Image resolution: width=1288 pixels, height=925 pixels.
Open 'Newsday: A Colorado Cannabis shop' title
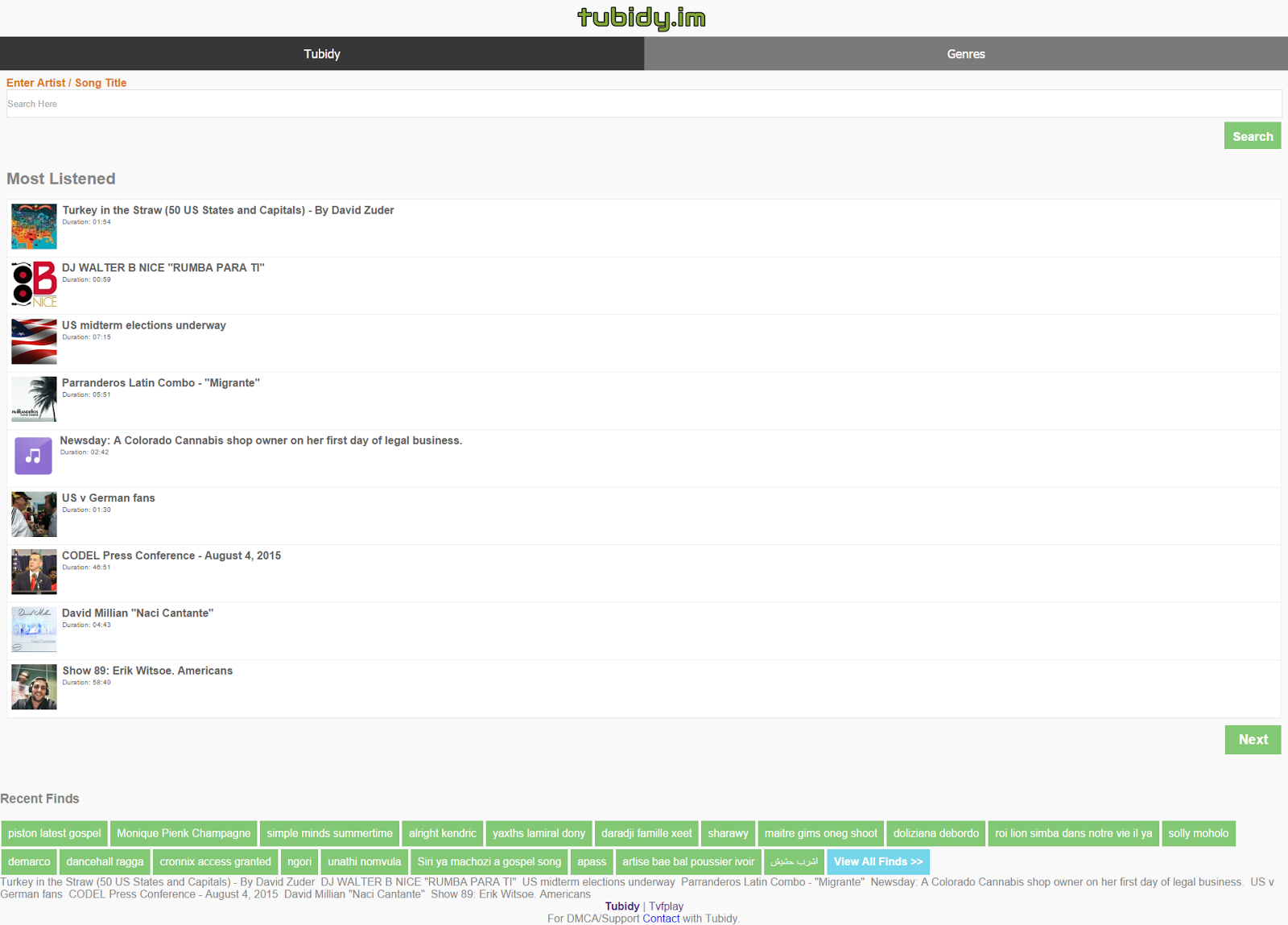pyautogui.click(x=261, y=440)
